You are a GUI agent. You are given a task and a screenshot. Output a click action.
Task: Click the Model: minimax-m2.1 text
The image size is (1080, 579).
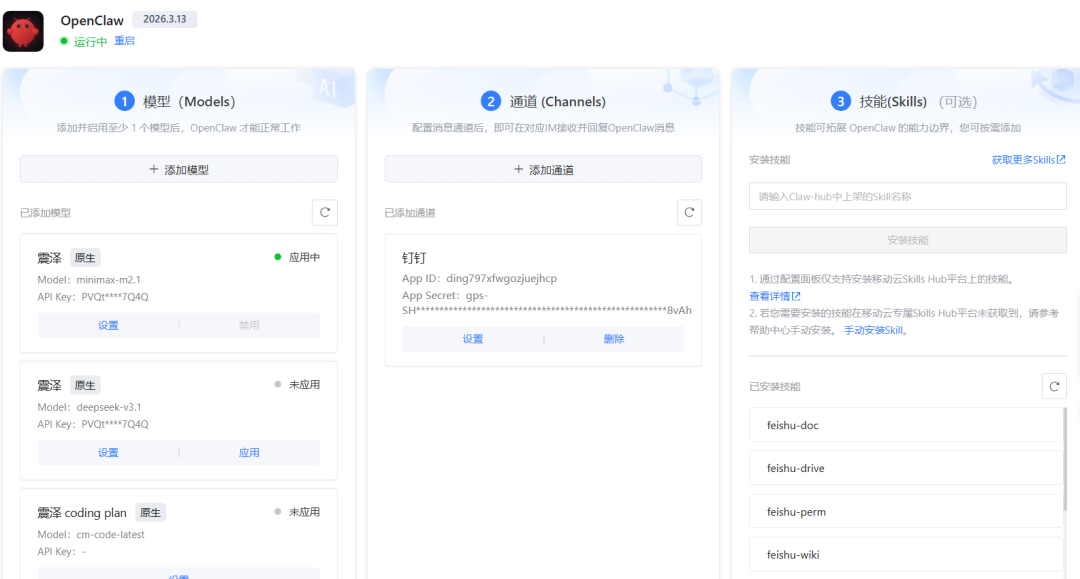click(x=89, y=280)
